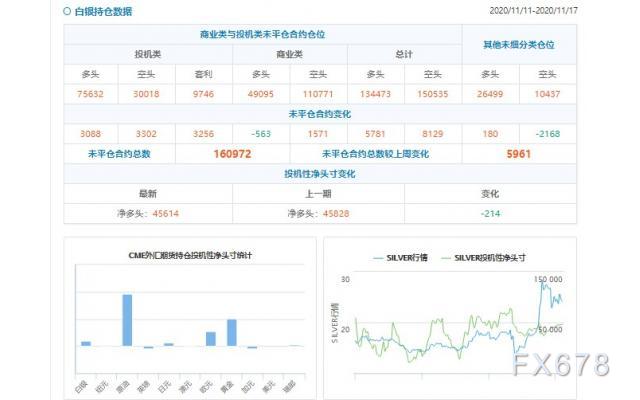Screen dimensions: 640x400
Task: Click the 最新 column header
Action: [x=148, y=193]
